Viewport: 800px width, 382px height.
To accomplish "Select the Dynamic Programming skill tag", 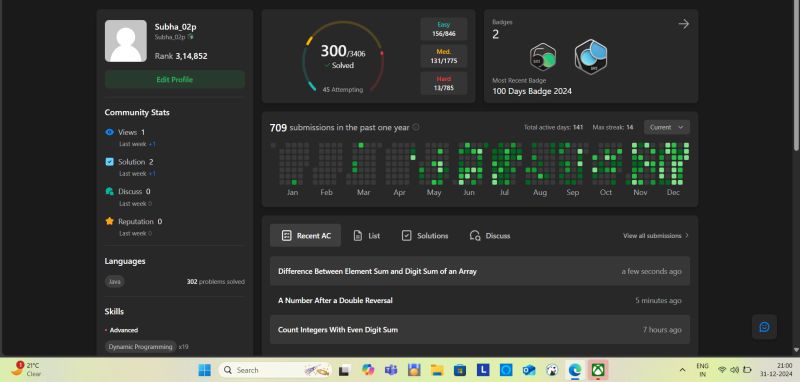I will [x=141, y=347].
